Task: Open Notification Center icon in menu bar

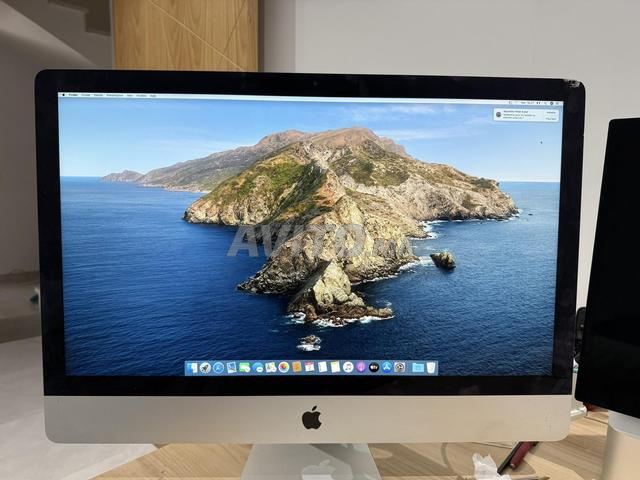Action: pos(558,104)
